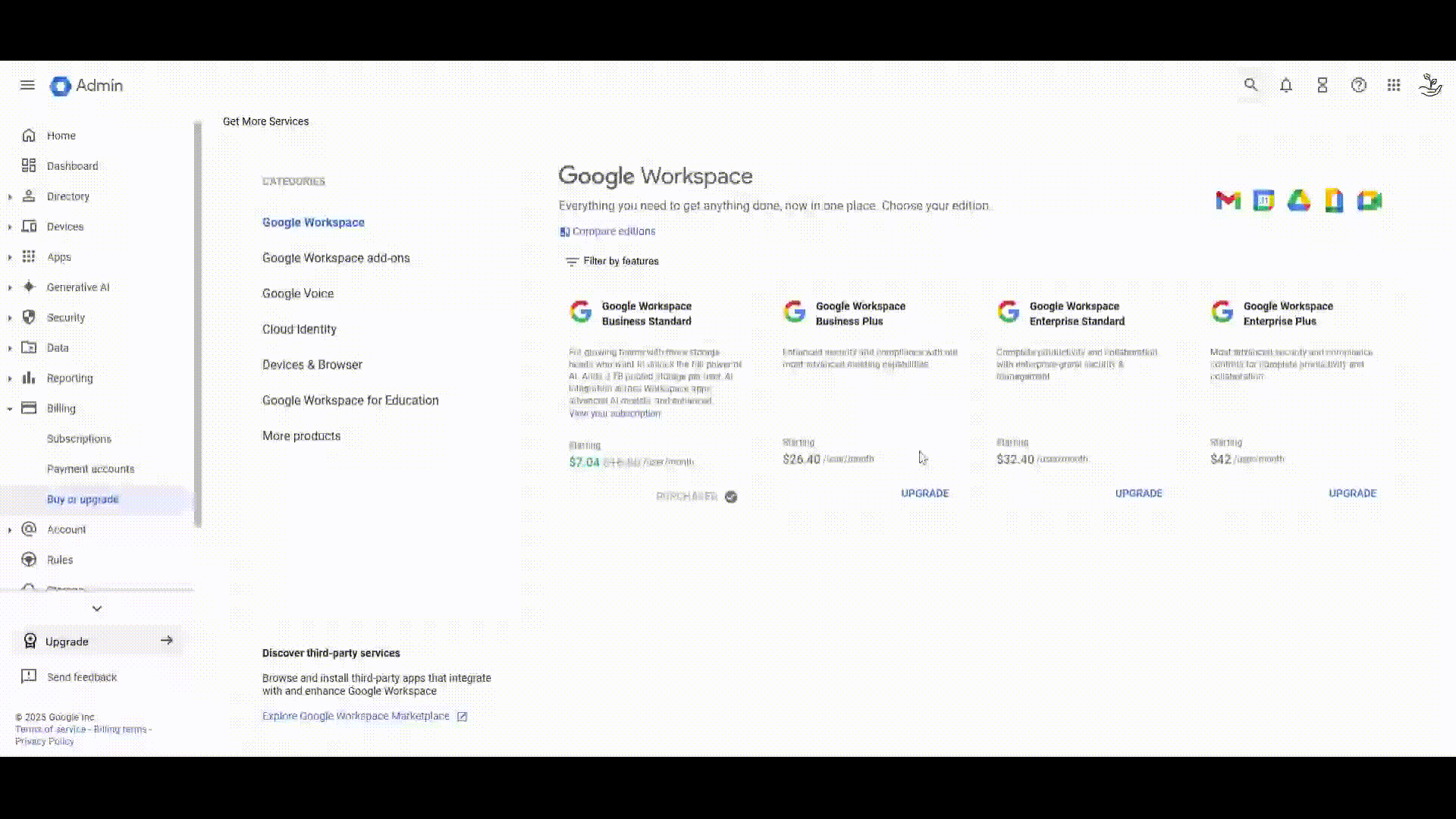The width and height of the screenshot is (1456, 819).
Task: Collapse the Billing section arrow
Action: click(10, 409)
